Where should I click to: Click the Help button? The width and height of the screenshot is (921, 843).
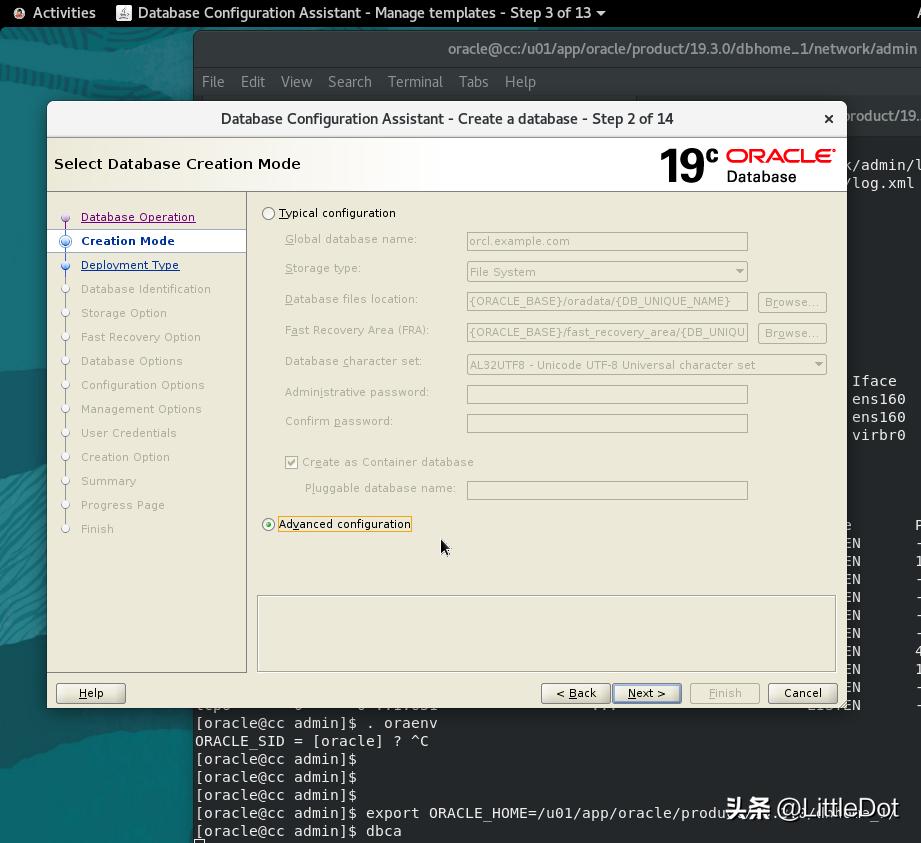(91, 693)
